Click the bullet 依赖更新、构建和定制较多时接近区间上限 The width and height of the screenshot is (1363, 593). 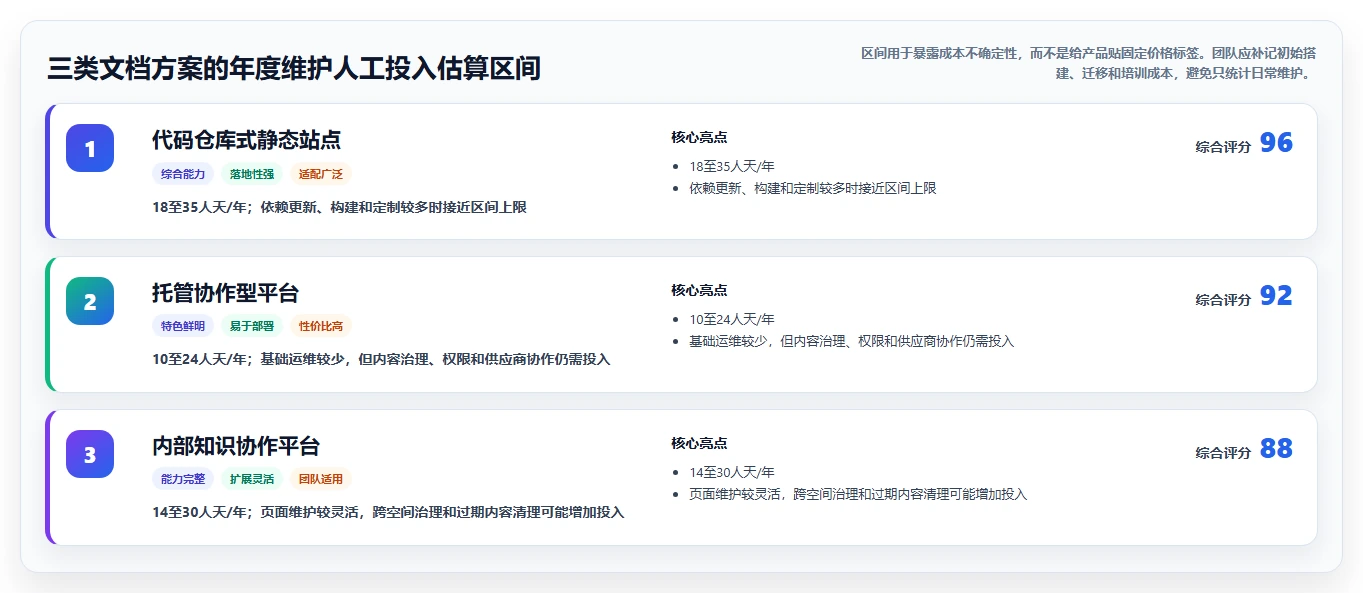[813, 188]
